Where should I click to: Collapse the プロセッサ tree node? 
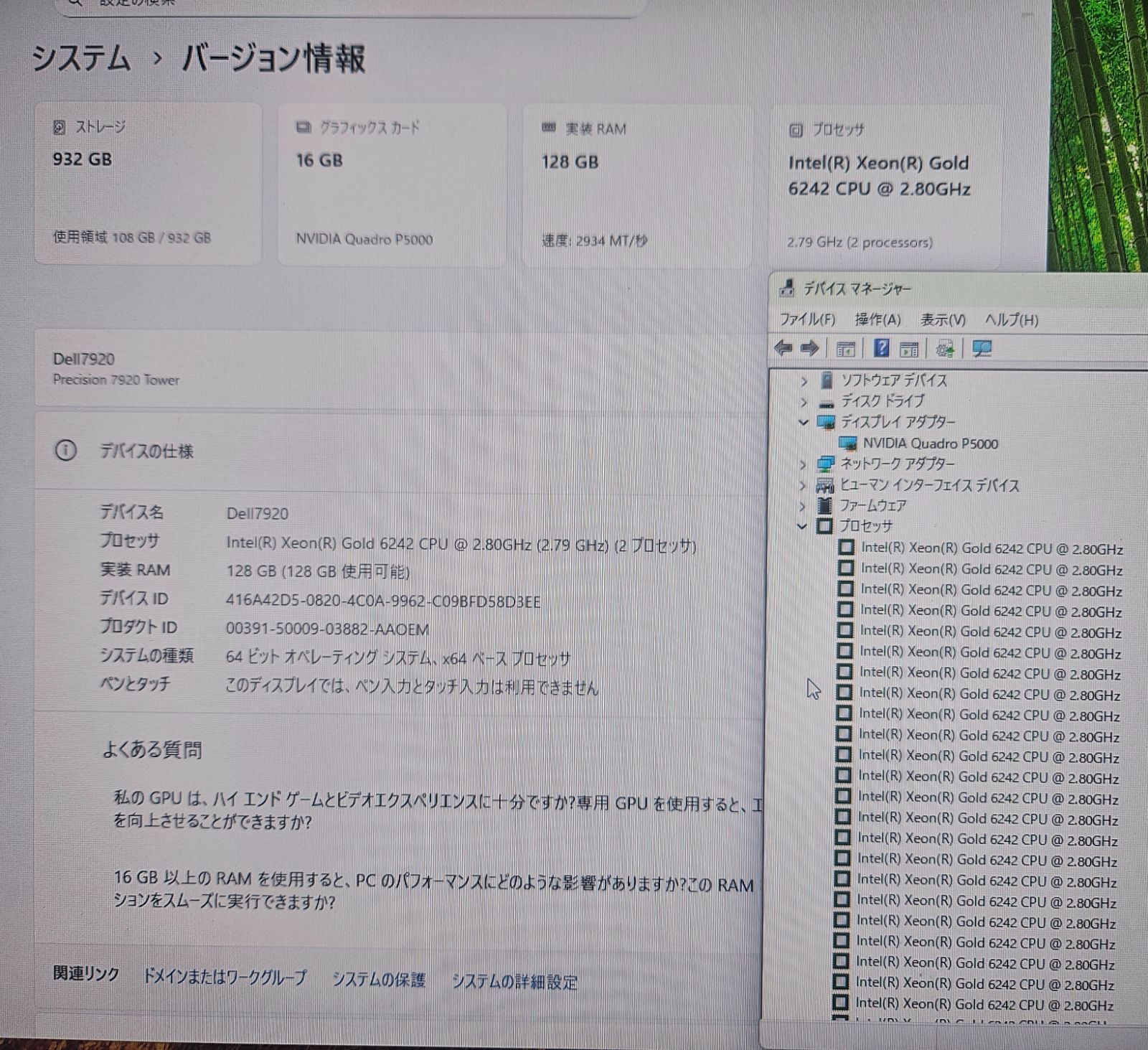click(802, 527)
